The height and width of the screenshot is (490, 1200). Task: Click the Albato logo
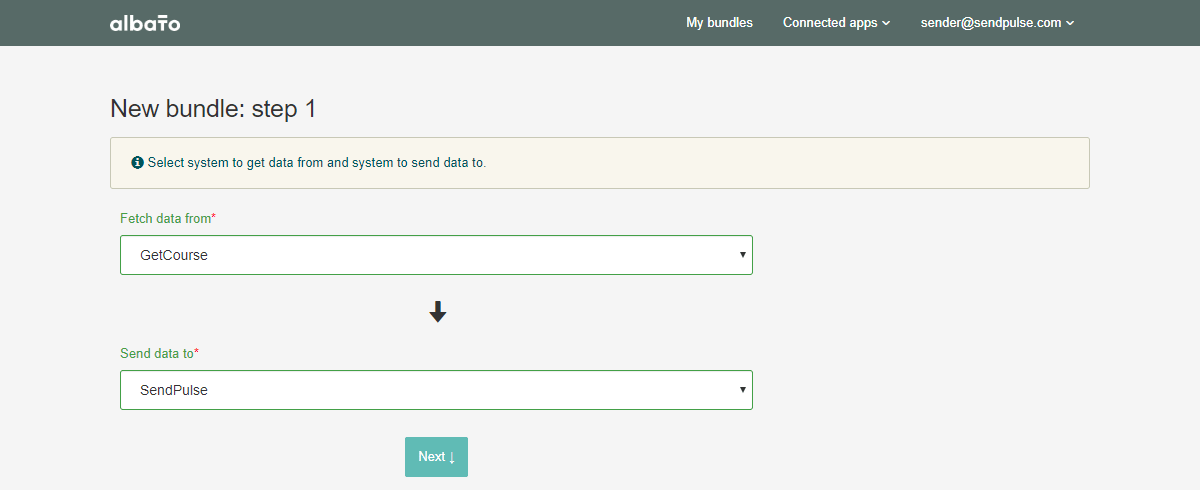point(145,23)
